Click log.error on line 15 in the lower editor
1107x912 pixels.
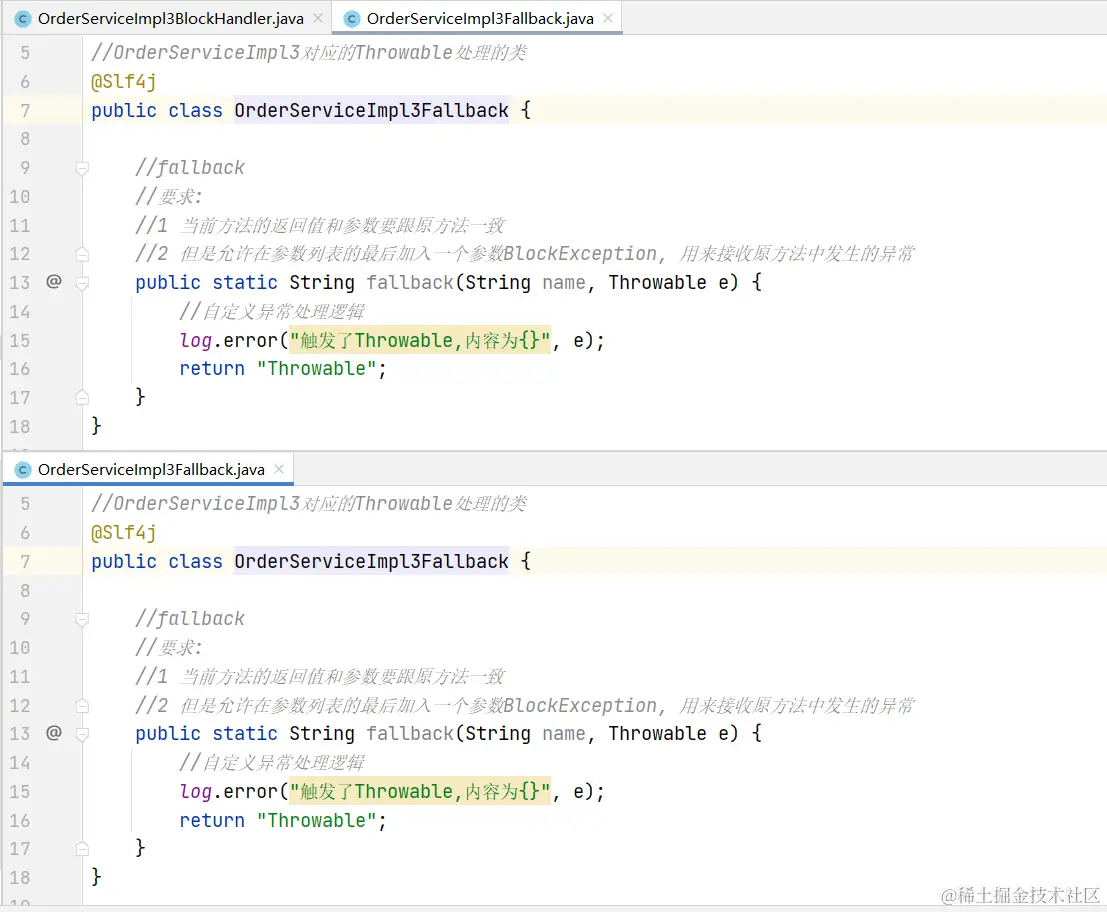tap(229, 791)
